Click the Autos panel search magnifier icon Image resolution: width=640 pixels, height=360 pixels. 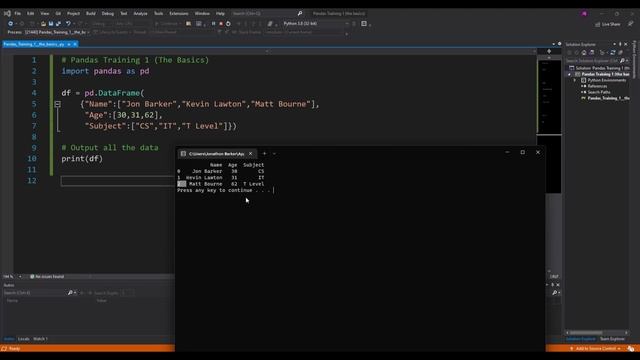point(70,293)
